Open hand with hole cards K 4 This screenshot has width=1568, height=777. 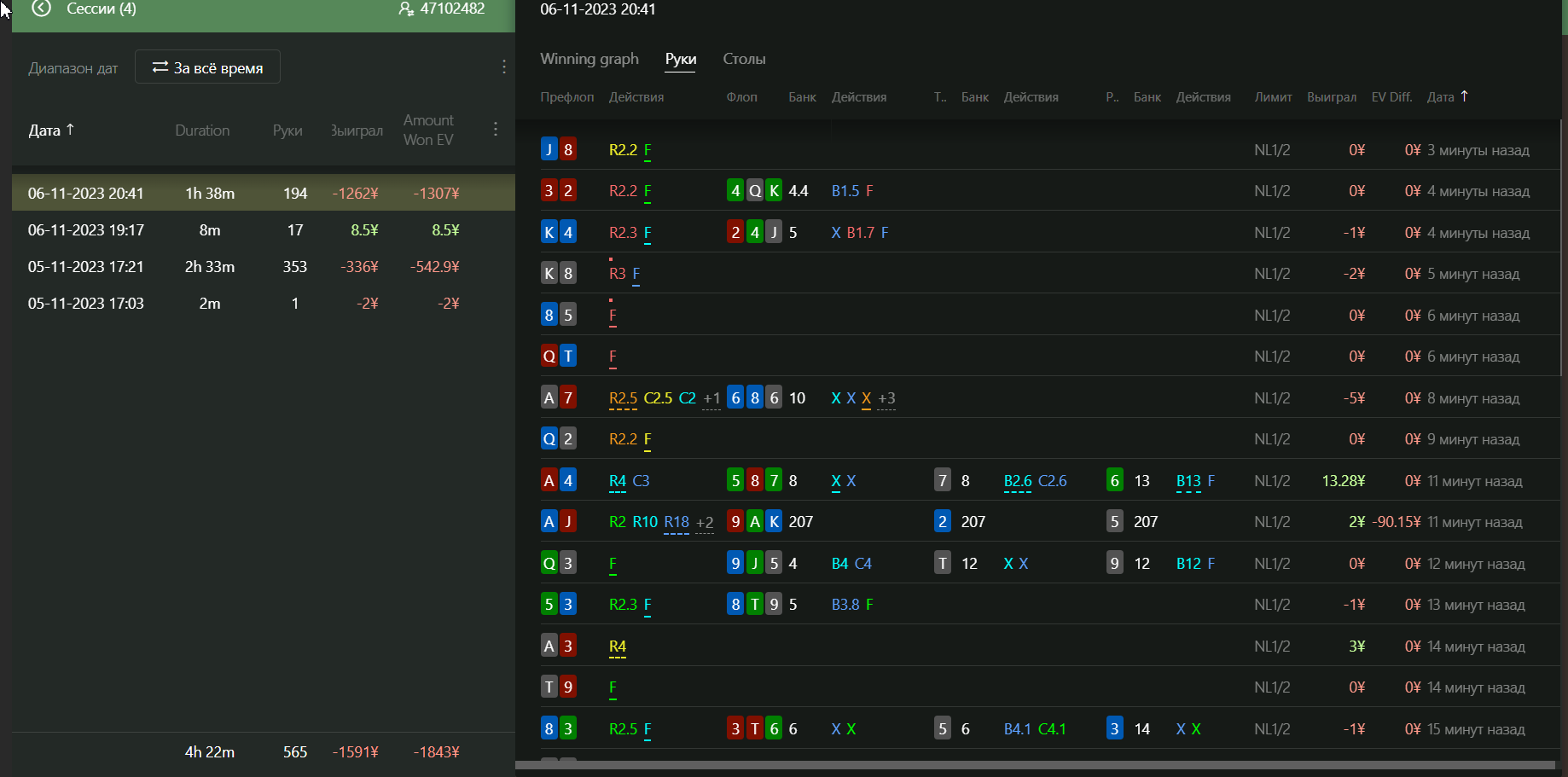(1049, 233)
